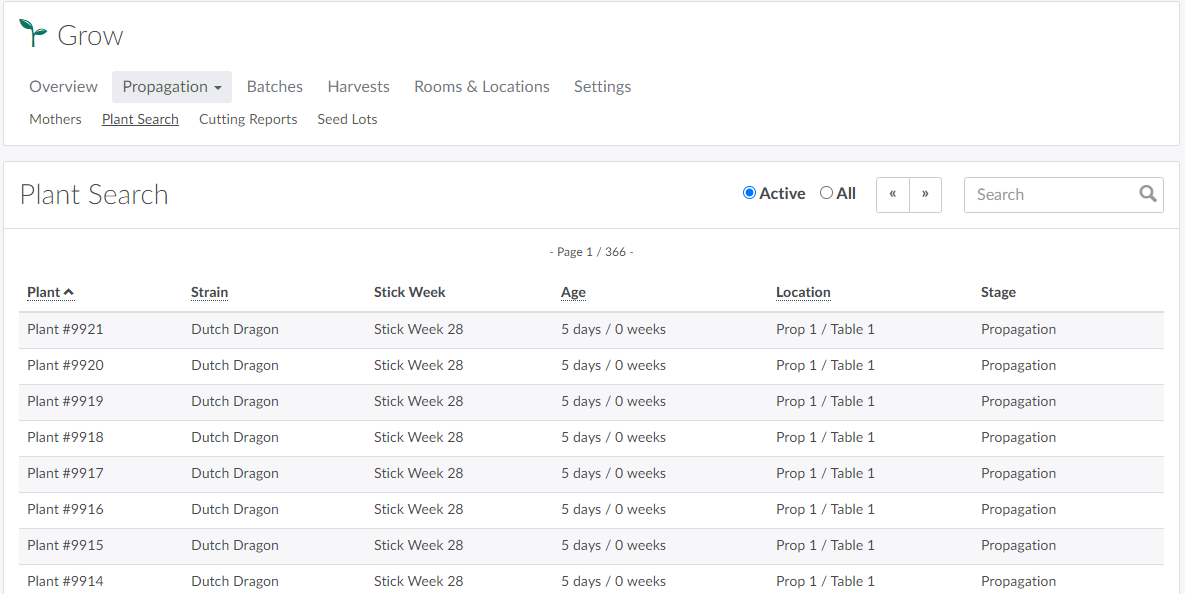Click the plant Search input field

click(x=1050, y=195)
